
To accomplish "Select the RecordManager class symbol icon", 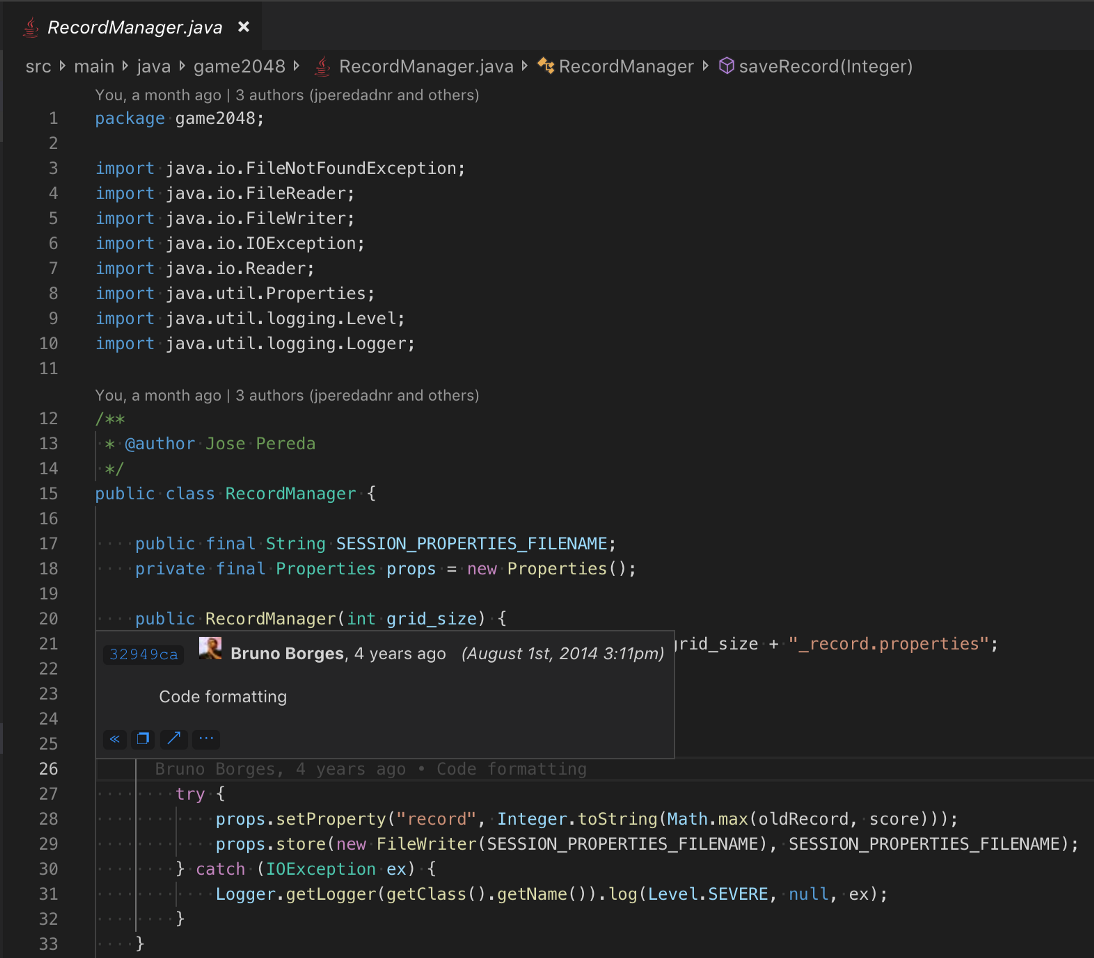I will pos(545,66).
